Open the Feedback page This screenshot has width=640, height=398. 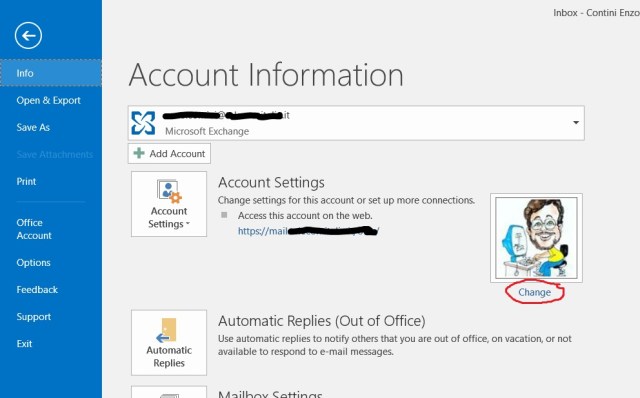[37, 290]
